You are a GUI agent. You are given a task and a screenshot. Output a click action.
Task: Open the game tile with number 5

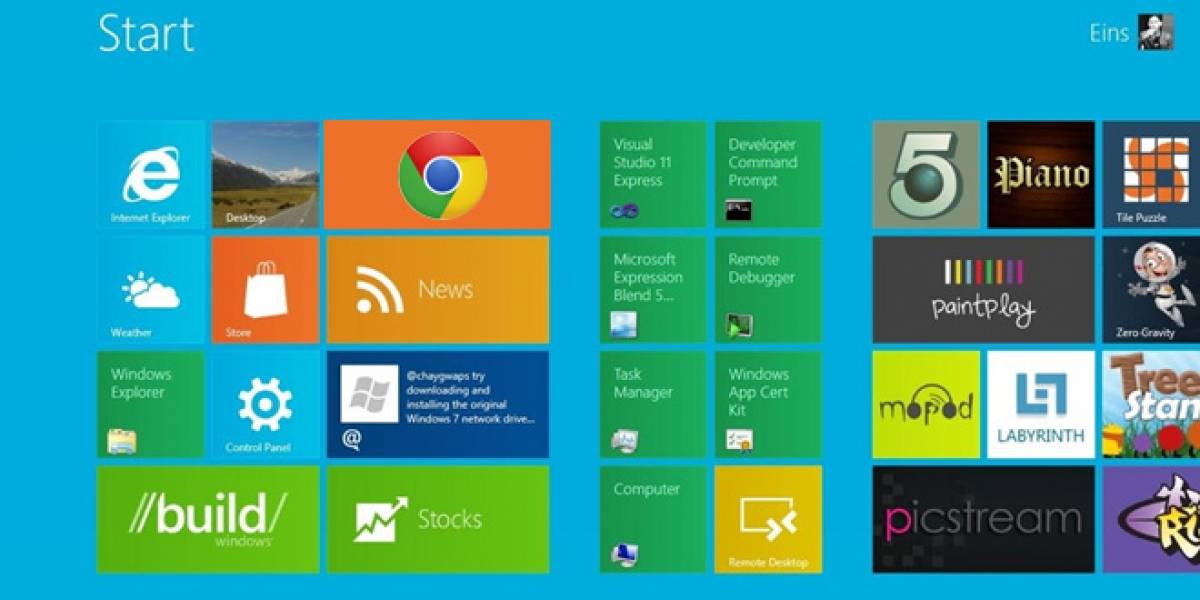tap(926, 175)
